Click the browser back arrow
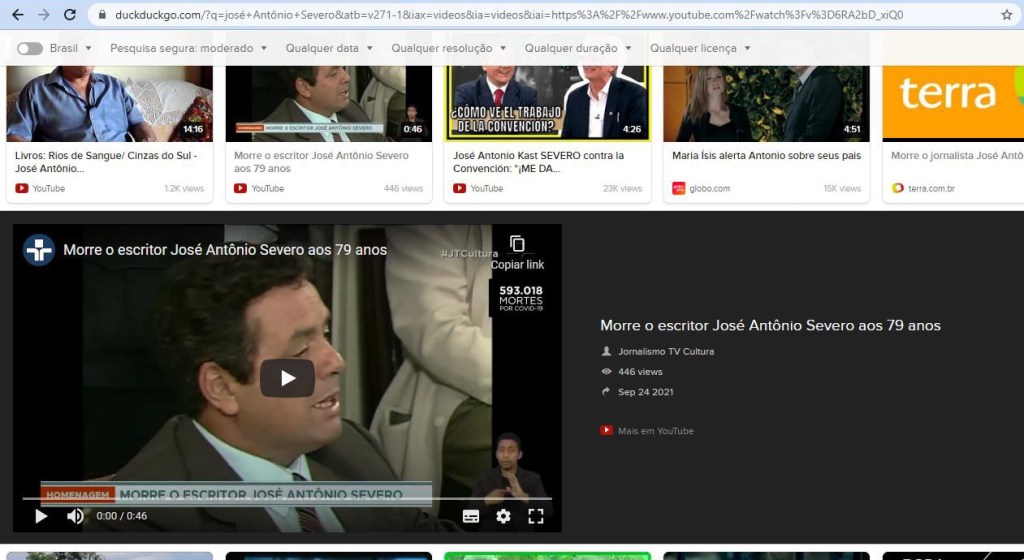 [x=17, y=15]
